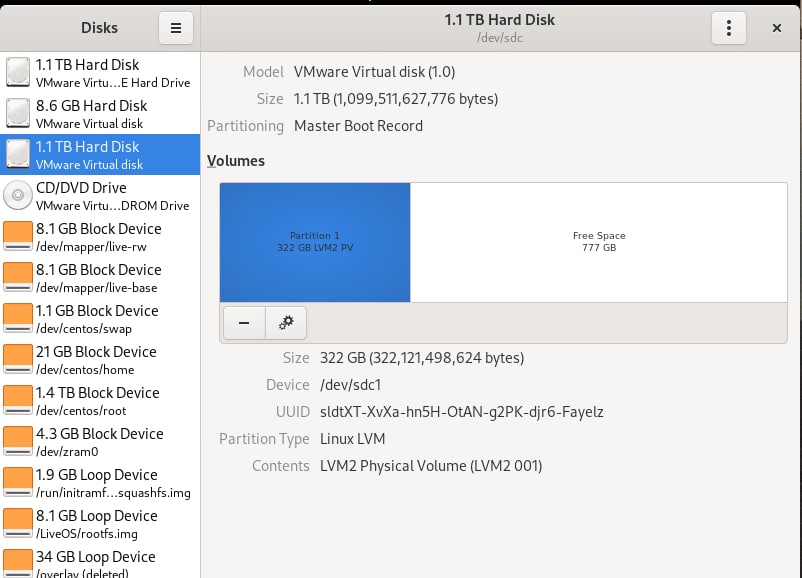The image size is (802, 578).
Task: Open the drive options three-dot menu
Action: tap(728, 28)
